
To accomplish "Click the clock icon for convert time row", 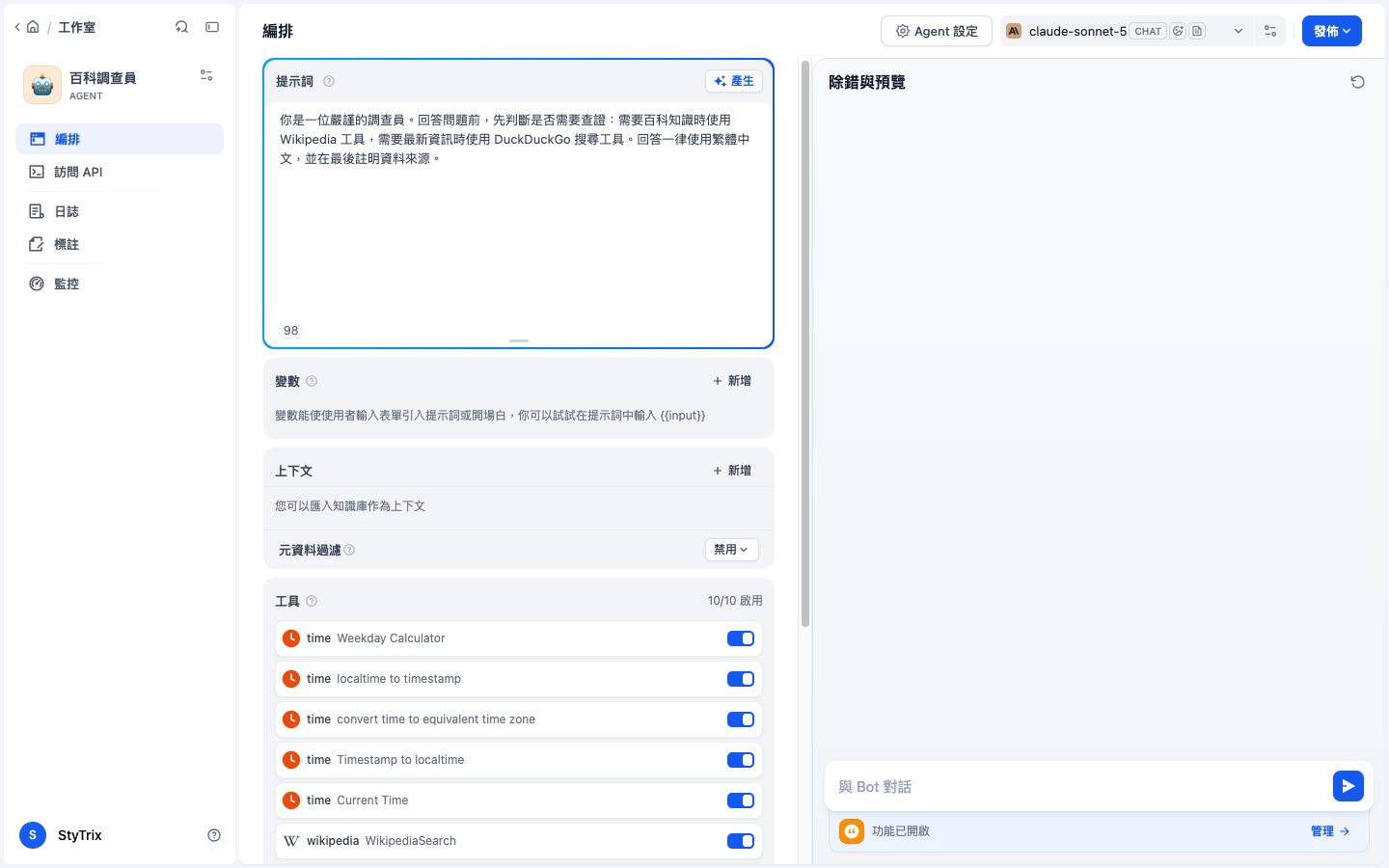I will (x=291, y=719).
